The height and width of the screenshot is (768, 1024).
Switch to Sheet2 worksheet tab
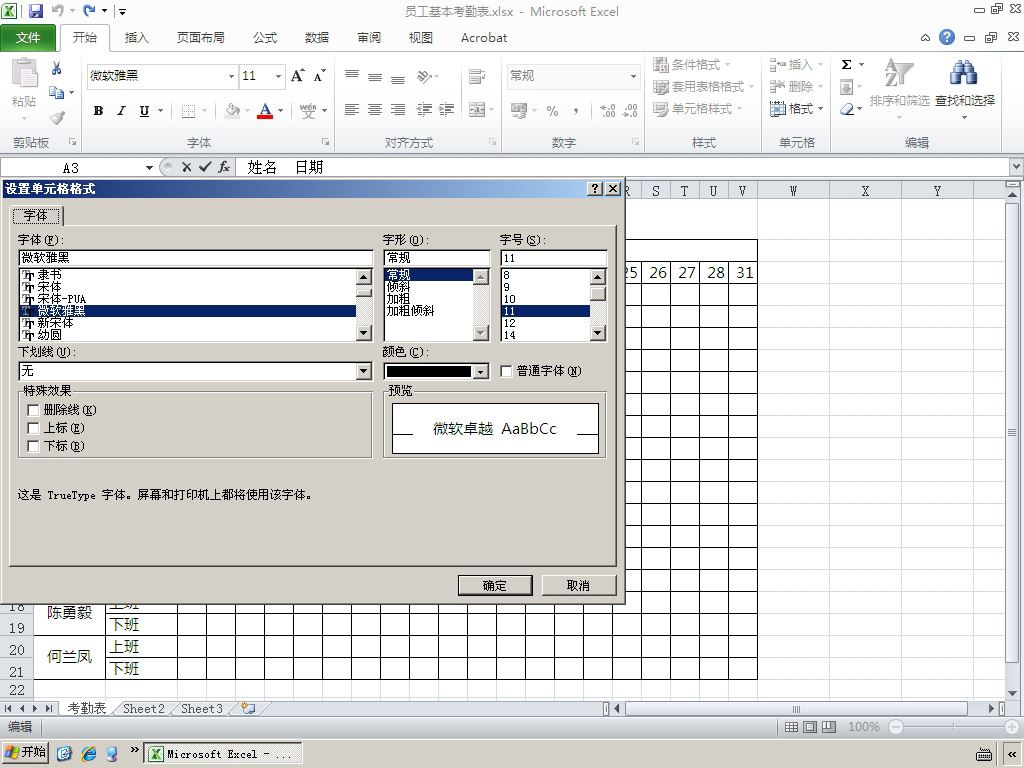pyautogui.click(x=144, y=709)
